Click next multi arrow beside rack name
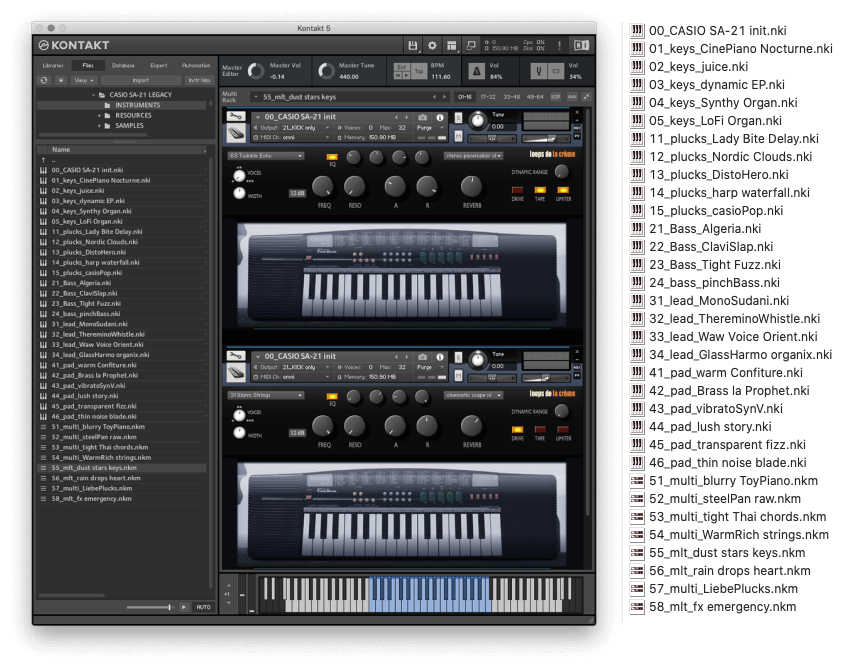Screen dimensions: 861x668 [x=445, y=97]
